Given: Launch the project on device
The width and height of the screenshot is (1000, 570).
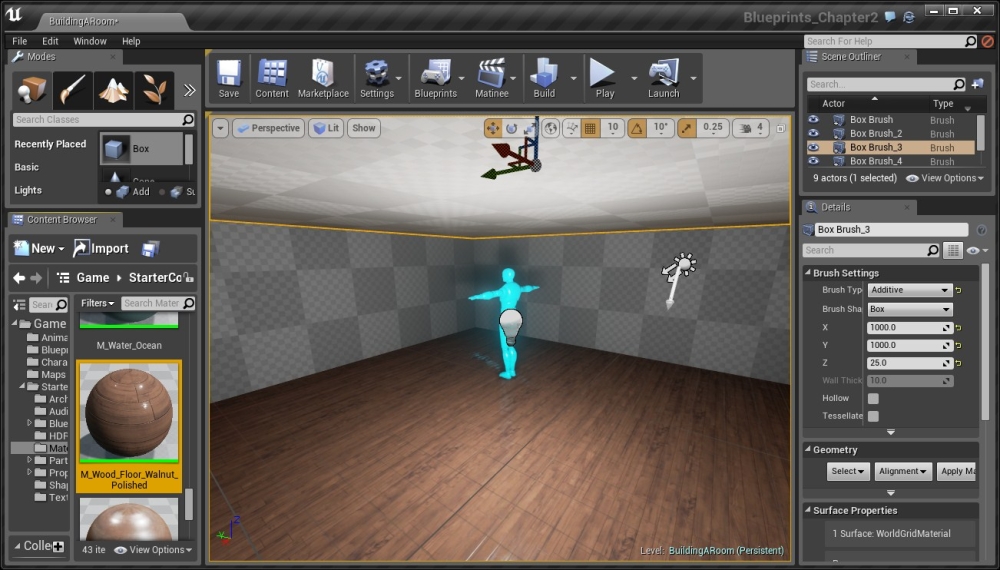Looking at the screenshot, I should (x=663, y=79).
